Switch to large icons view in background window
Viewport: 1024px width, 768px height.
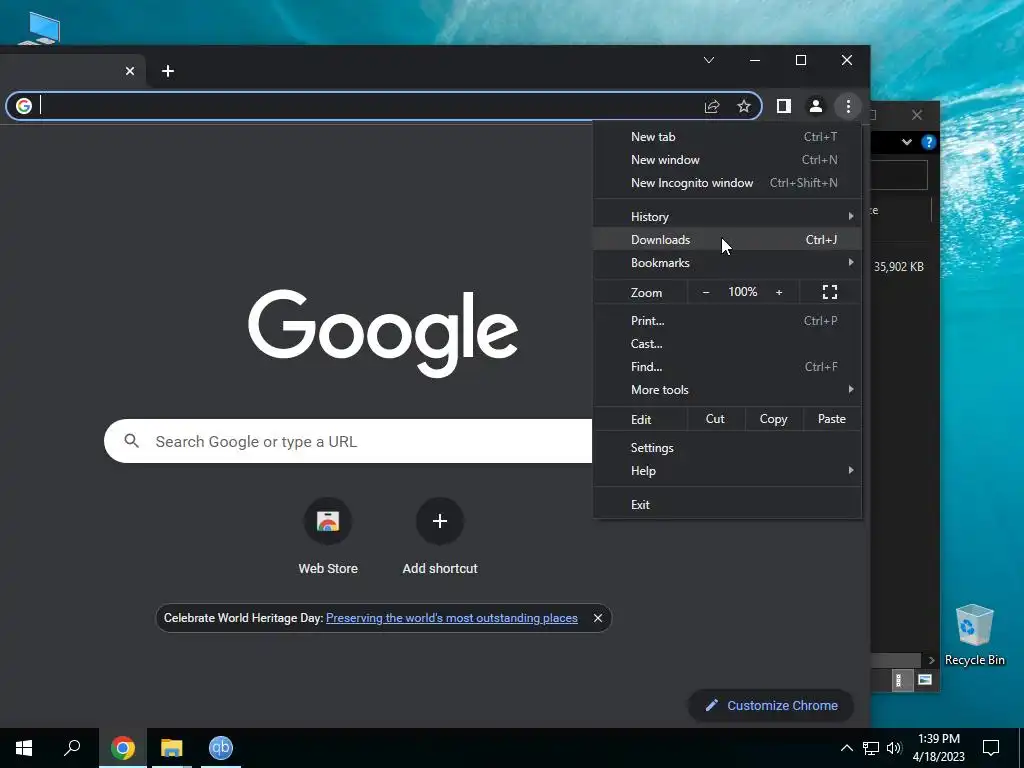tap(924, 680)
